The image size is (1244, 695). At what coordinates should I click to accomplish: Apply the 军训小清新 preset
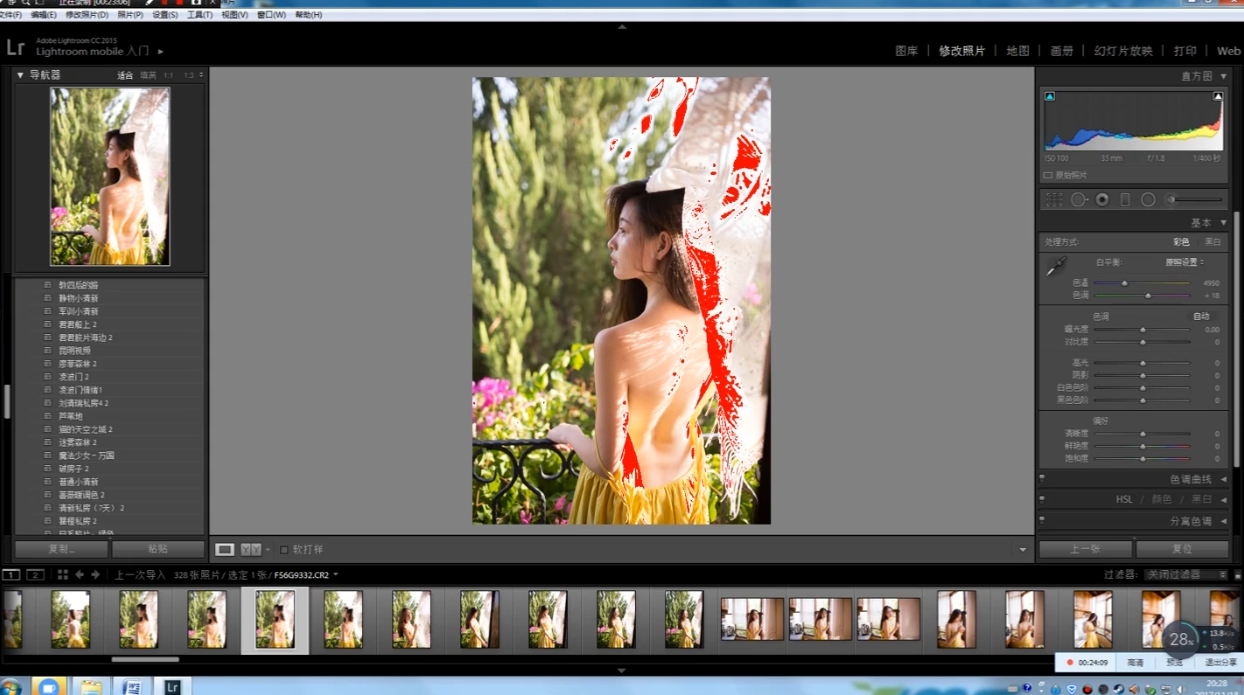(x=78, y=311)
